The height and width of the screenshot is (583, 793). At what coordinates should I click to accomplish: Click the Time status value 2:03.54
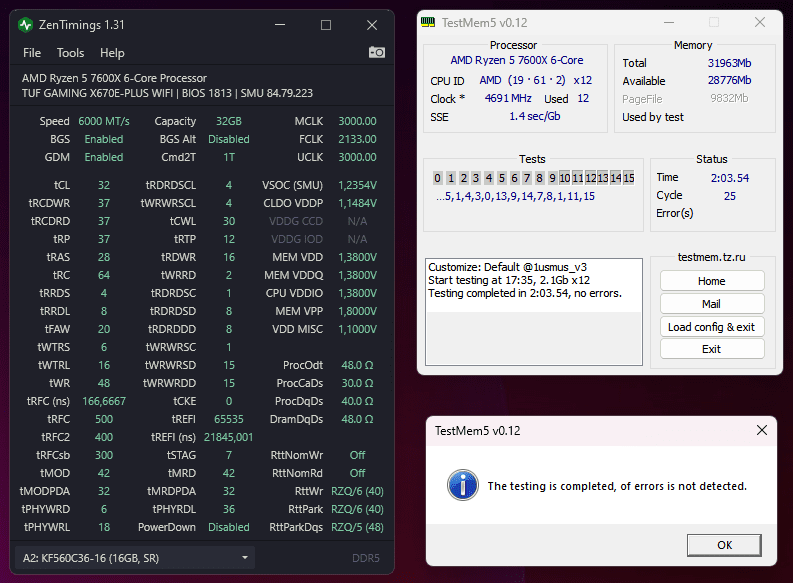(x=730, y=178)
